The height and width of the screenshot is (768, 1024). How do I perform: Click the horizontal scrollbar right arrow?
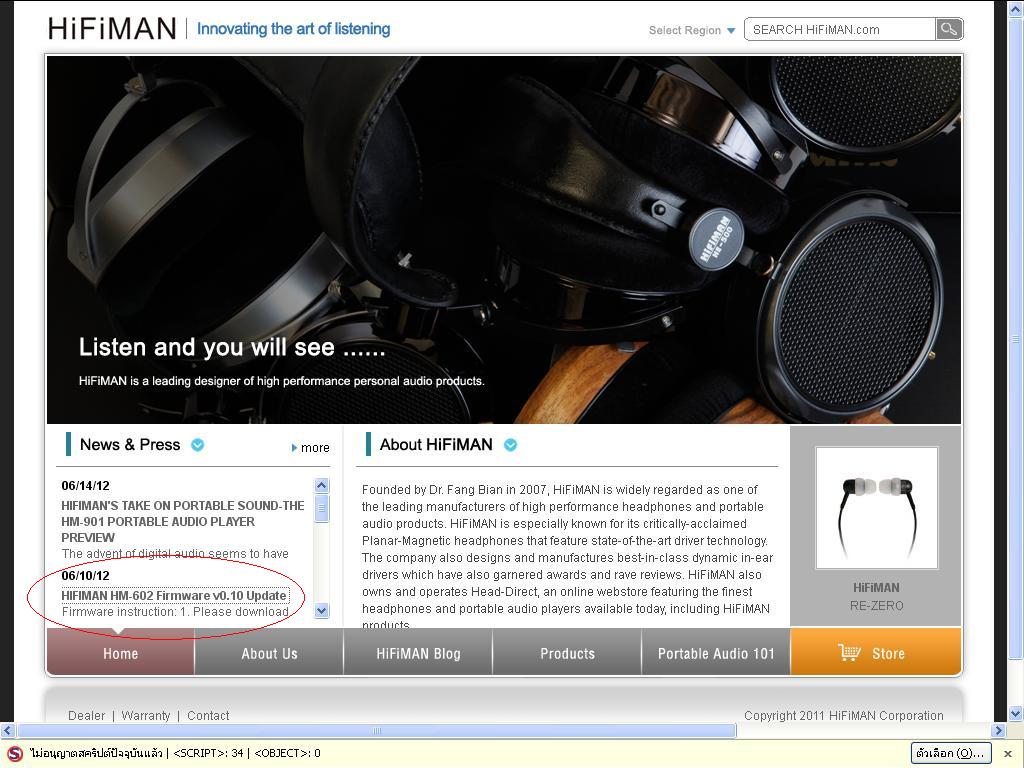998,731
